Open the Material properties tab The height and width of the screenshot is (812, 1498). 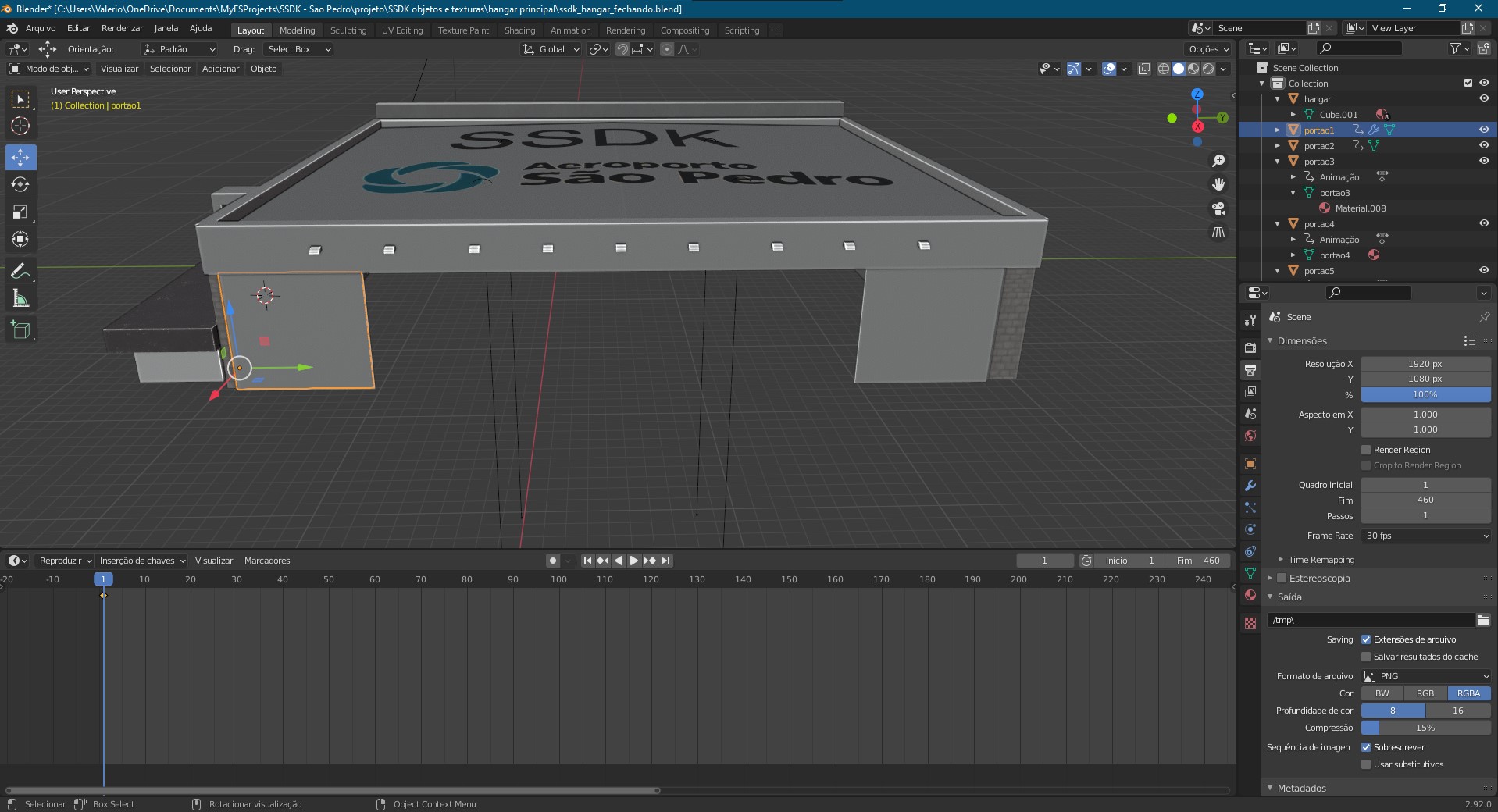pos(1250,595)
